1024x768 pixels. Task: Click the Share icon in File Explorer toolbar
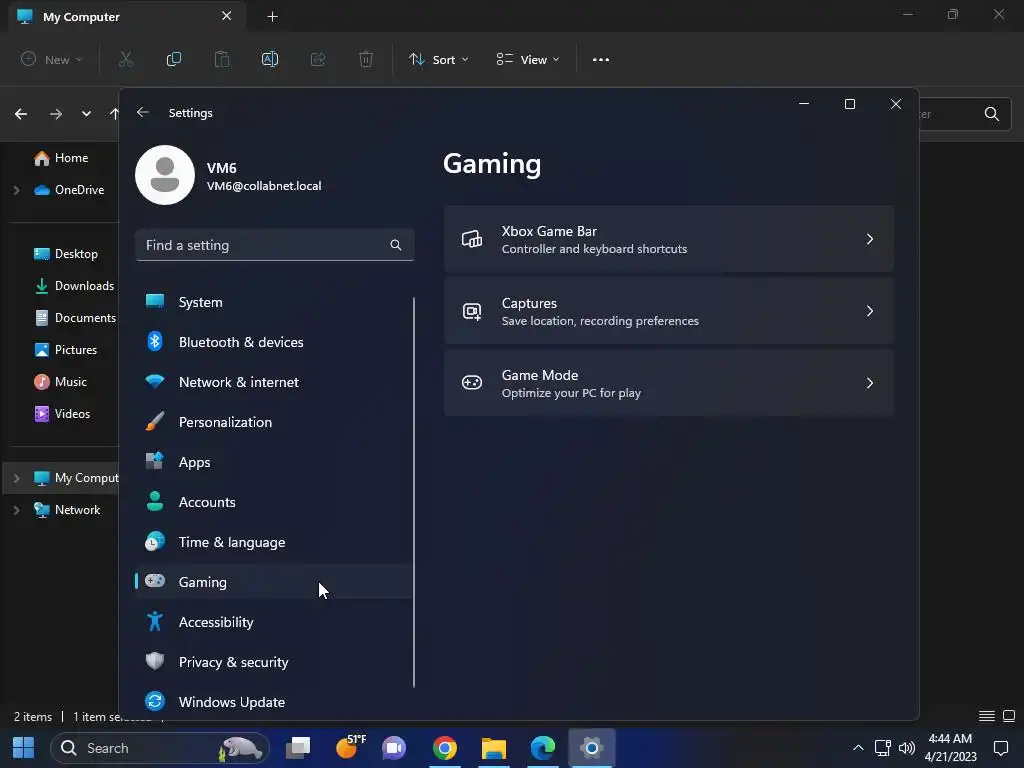[x=318, y=59]
